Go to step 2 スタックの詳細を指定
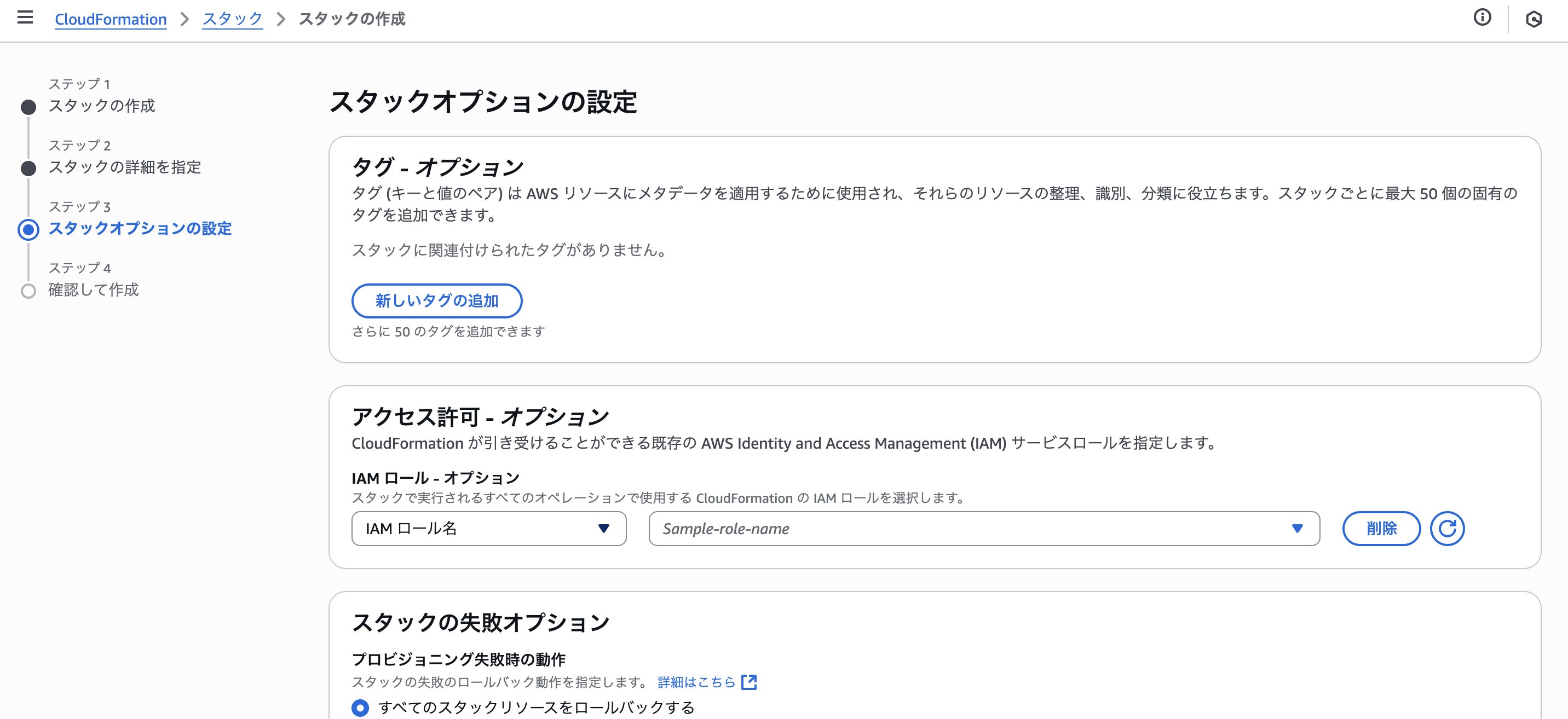This screenshot has height=719, width=1568. tap(125, 167)
